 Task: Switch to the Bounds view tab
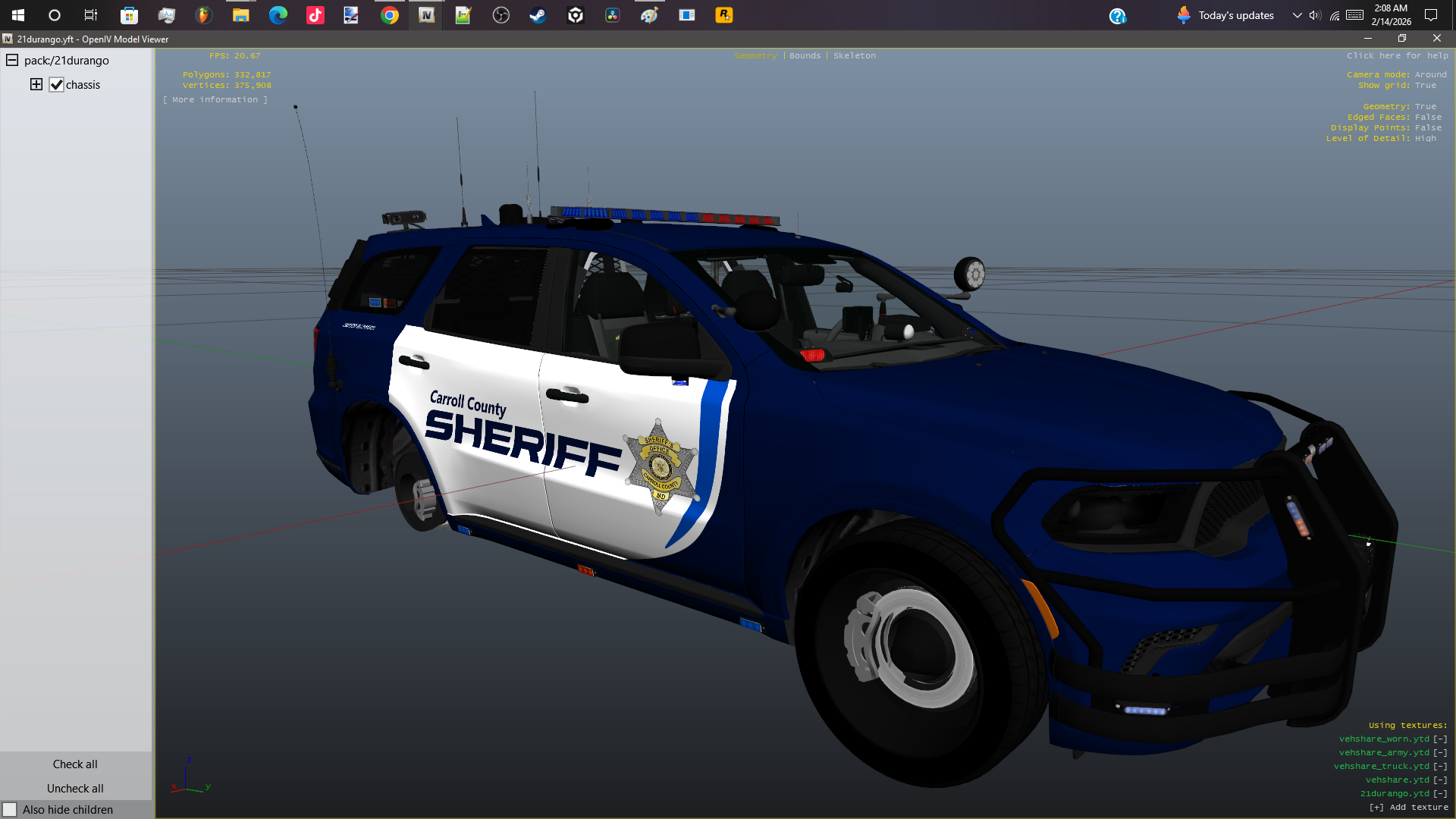[x=805, y=55]
